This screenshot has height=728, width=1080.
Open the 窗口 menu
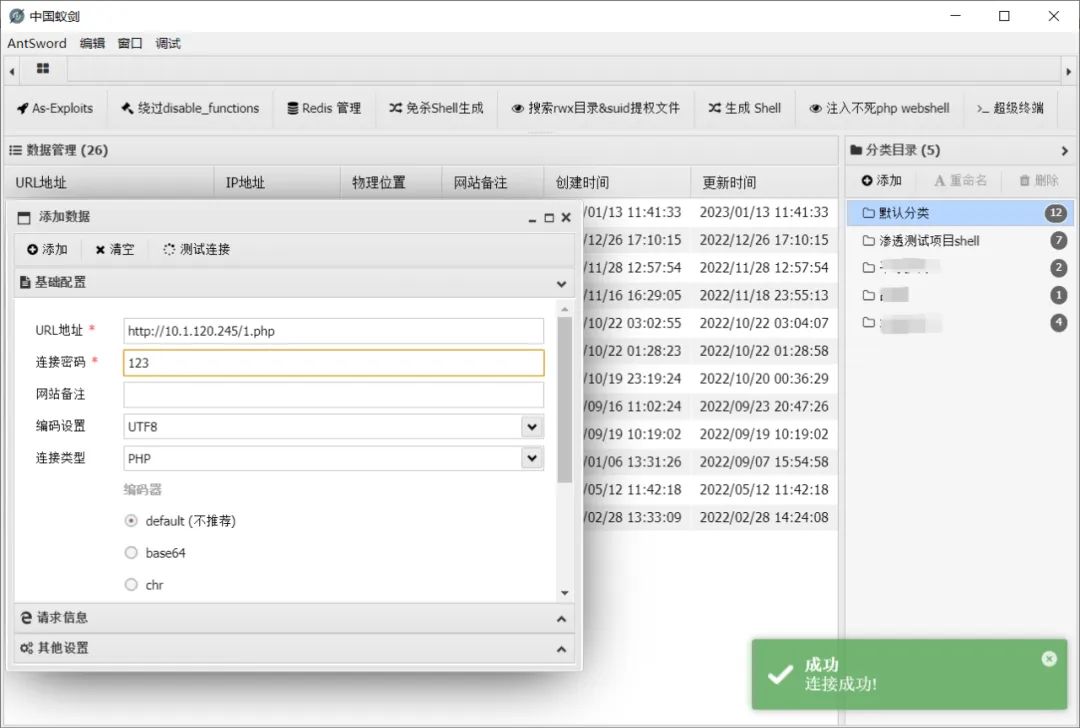coord(129,43)
